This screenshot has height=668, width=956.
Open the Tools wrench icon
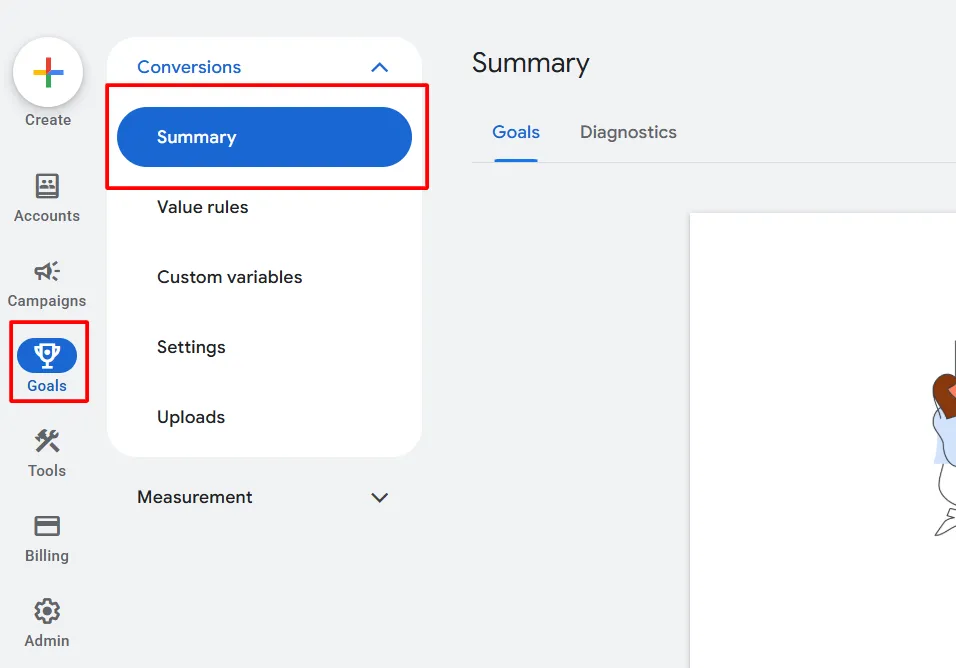coord(47,441)
